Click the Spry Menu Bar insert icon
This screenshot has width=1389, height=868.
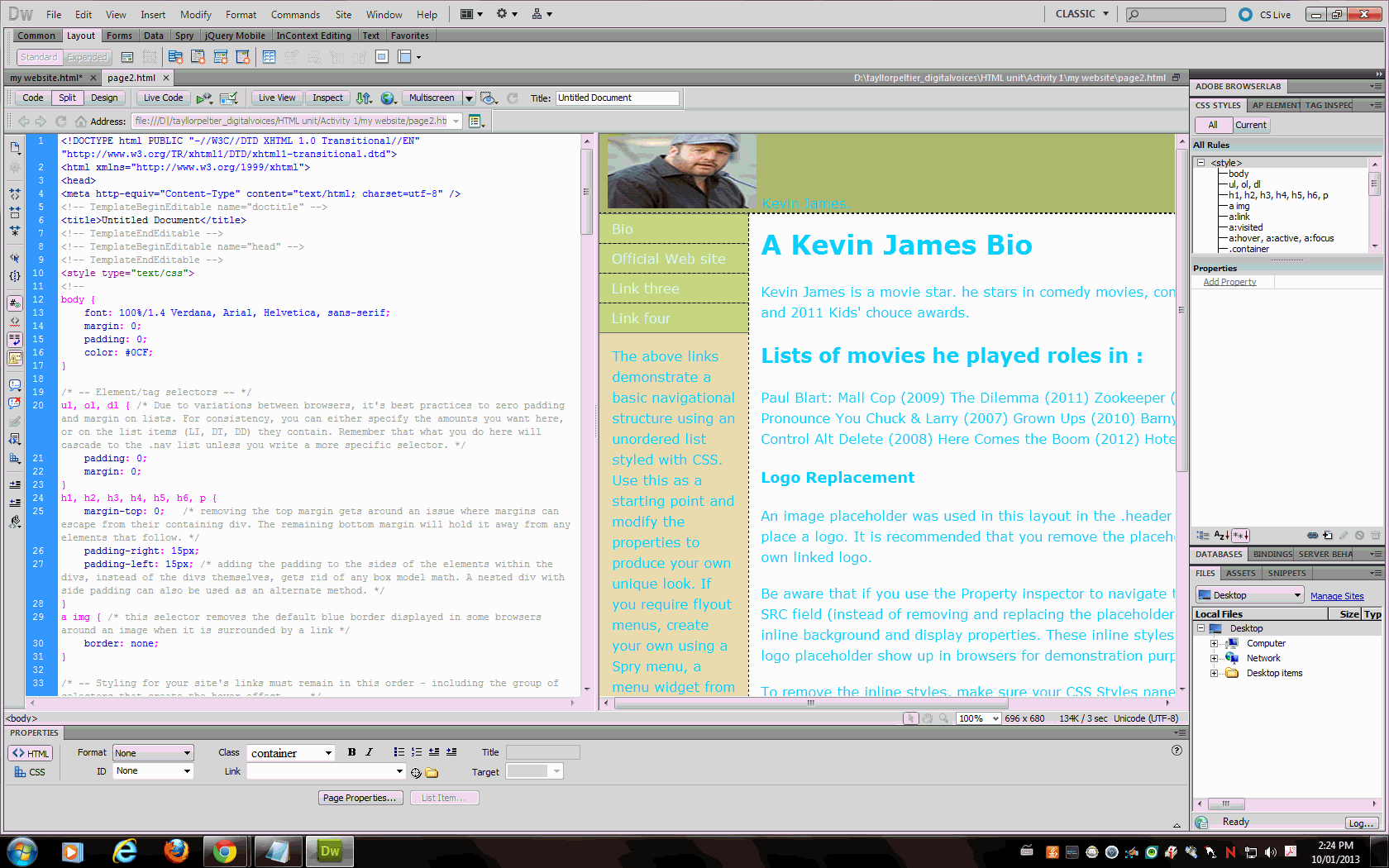[x=175, y=57]
